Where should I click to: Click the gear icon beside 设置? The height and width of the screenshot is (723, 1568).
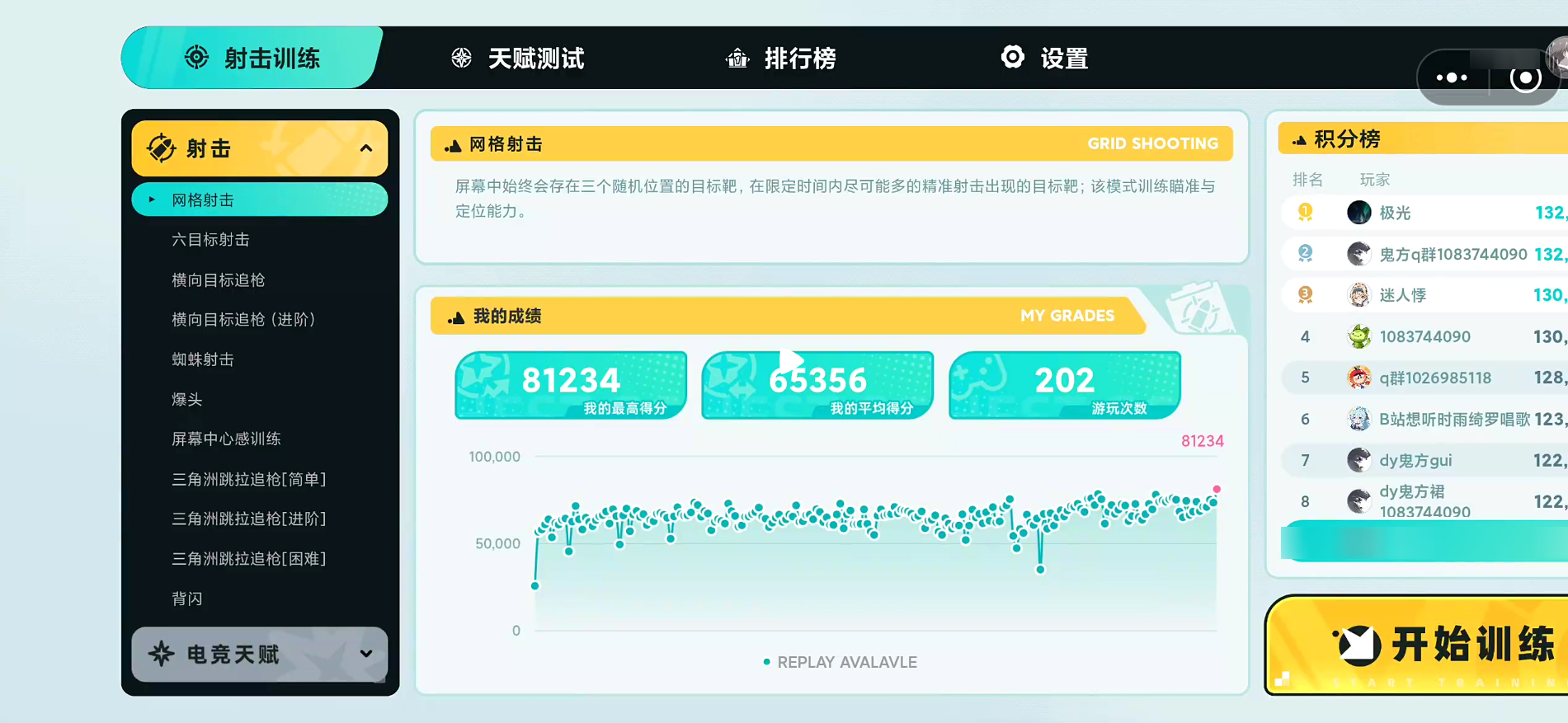click(1012, 57)
